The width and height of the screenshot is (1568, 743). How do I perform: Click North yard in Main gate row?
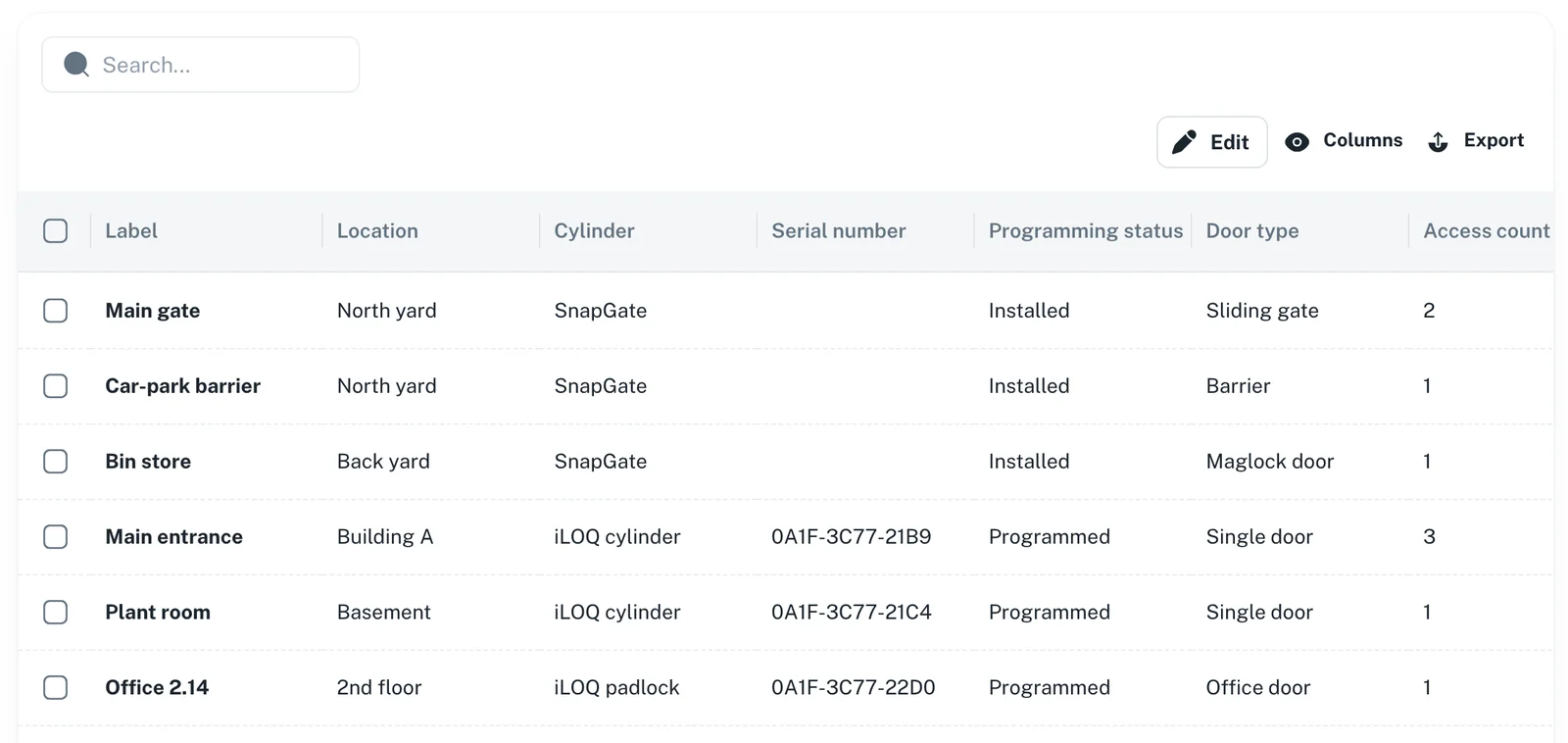[387, 311]
